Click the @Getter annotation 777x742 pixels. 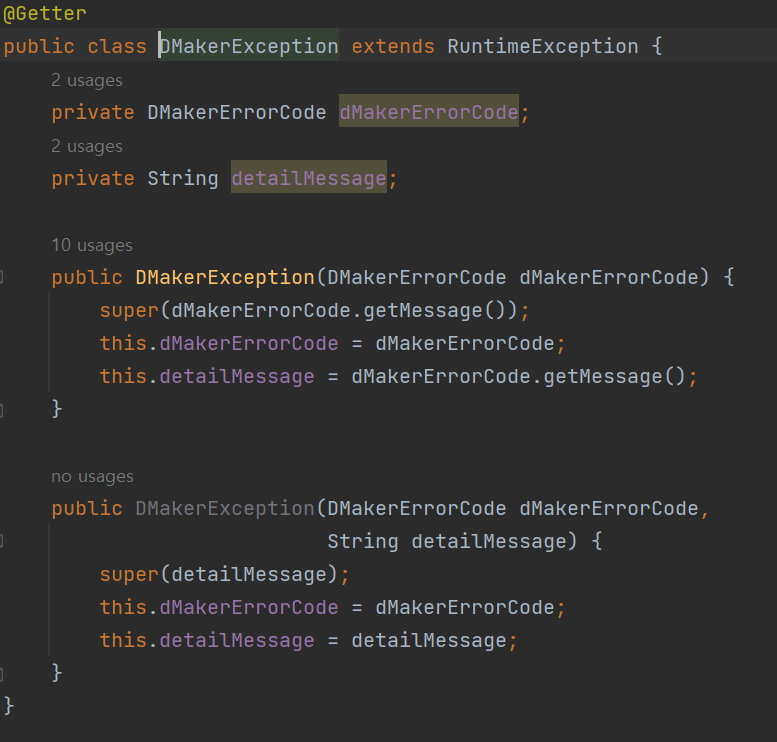click(45, 13)
